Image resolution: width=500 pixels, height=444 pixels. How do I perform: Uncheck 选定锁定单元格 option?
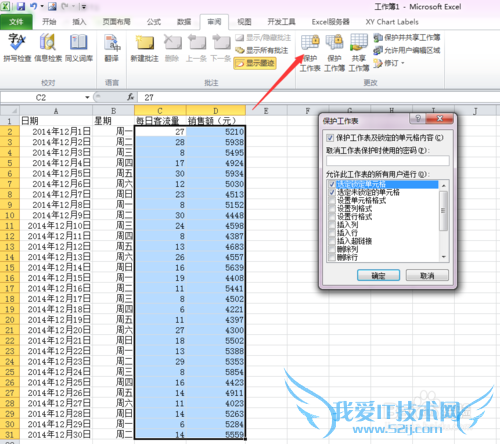pyautogui.click(x=332, y=184)
